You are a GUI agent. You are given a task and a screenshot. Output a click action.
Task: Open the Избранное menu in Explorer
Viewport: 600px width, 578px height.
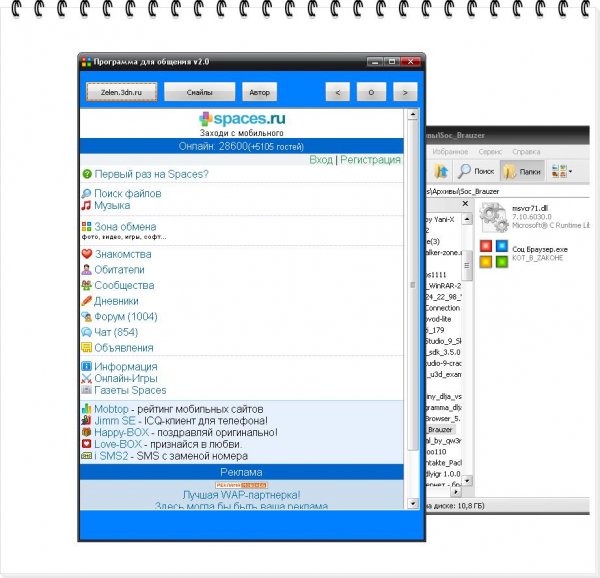pos(450,152)
